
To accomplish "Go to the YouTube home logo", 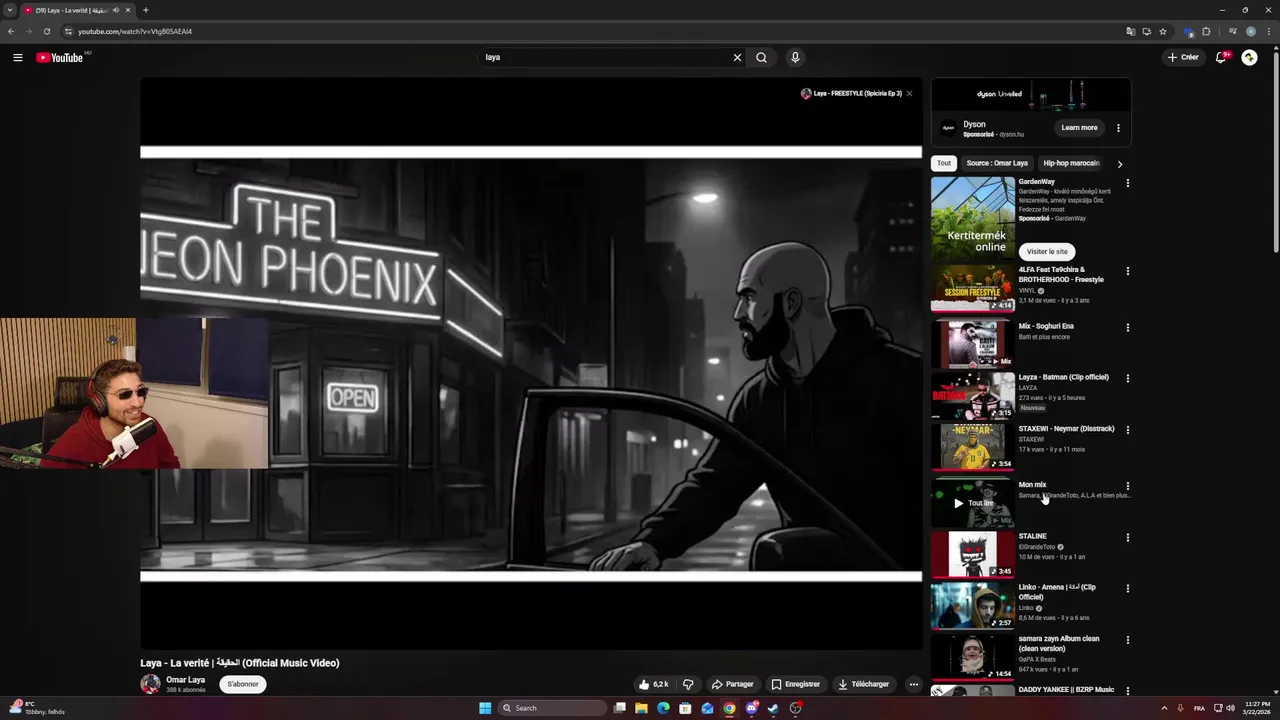I will (x=60, y=57).
